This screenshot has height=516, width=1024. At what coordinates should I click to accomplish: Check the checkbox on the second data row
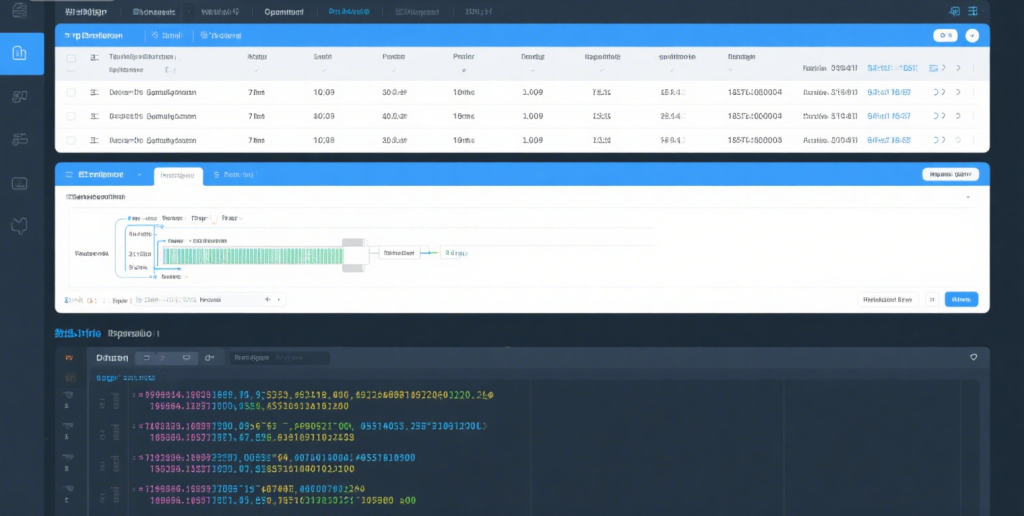pyautogui.click(x=71, y=117)
